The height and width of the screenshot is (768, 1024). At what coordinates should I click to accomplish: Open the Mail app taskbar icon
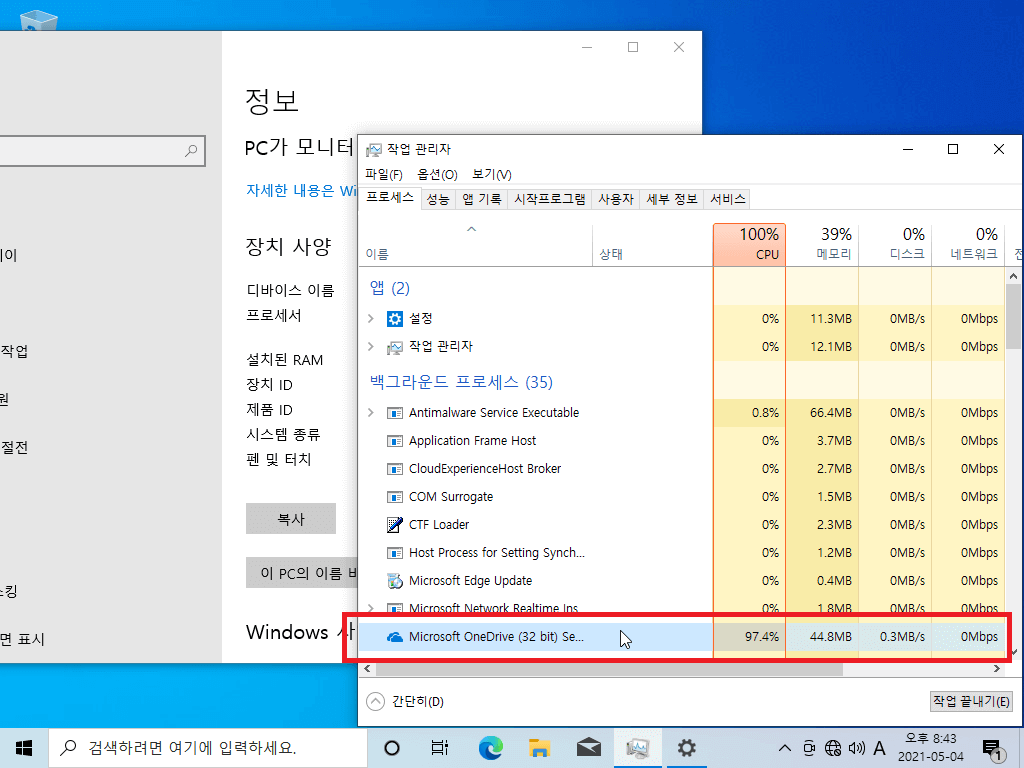[588, 748]
